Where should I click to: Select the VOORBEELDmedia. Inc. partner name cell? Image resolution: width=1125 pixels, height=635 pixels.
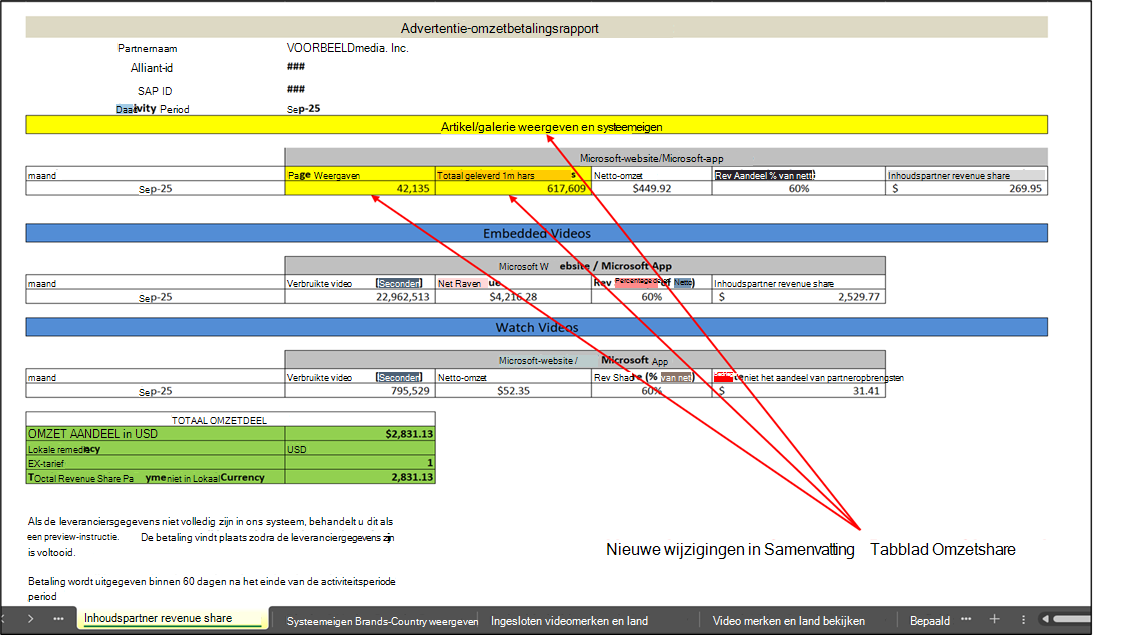tap(347, 48)
